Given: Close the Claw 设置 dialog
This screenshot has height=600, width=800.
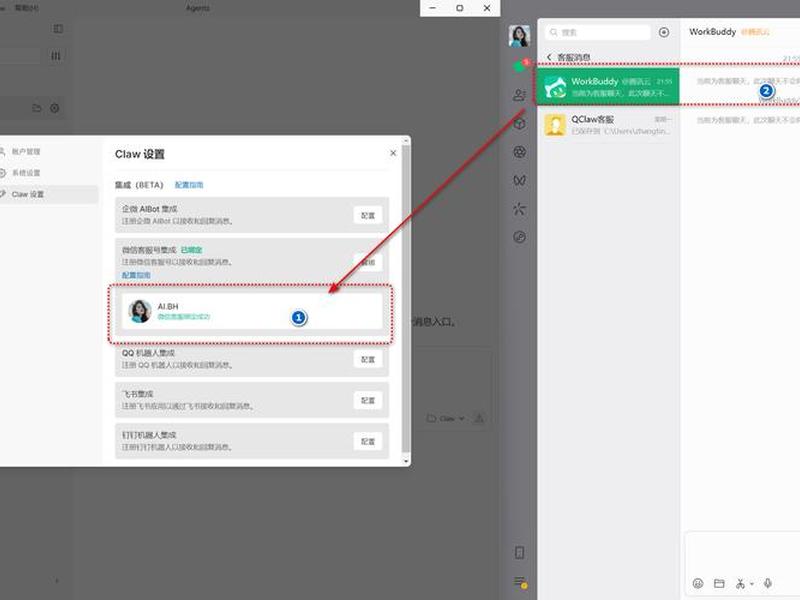Looking at the screenshot, I should (393, 153).
